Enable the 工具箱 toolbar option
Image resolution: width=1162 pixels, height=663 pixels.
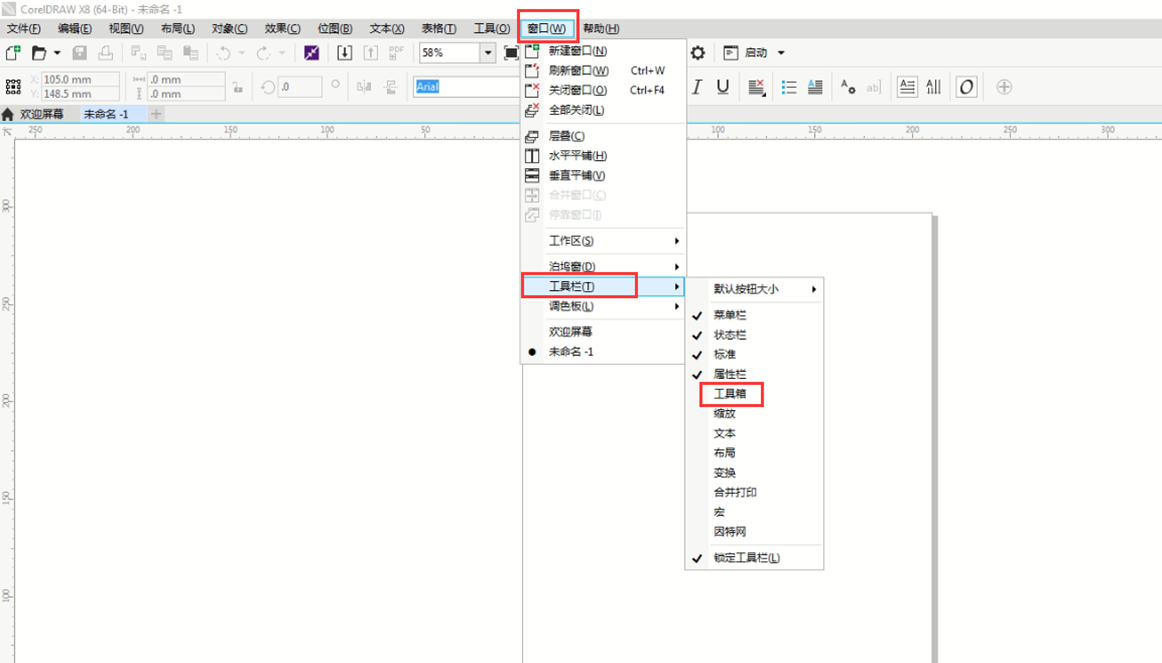coord(730,394)
